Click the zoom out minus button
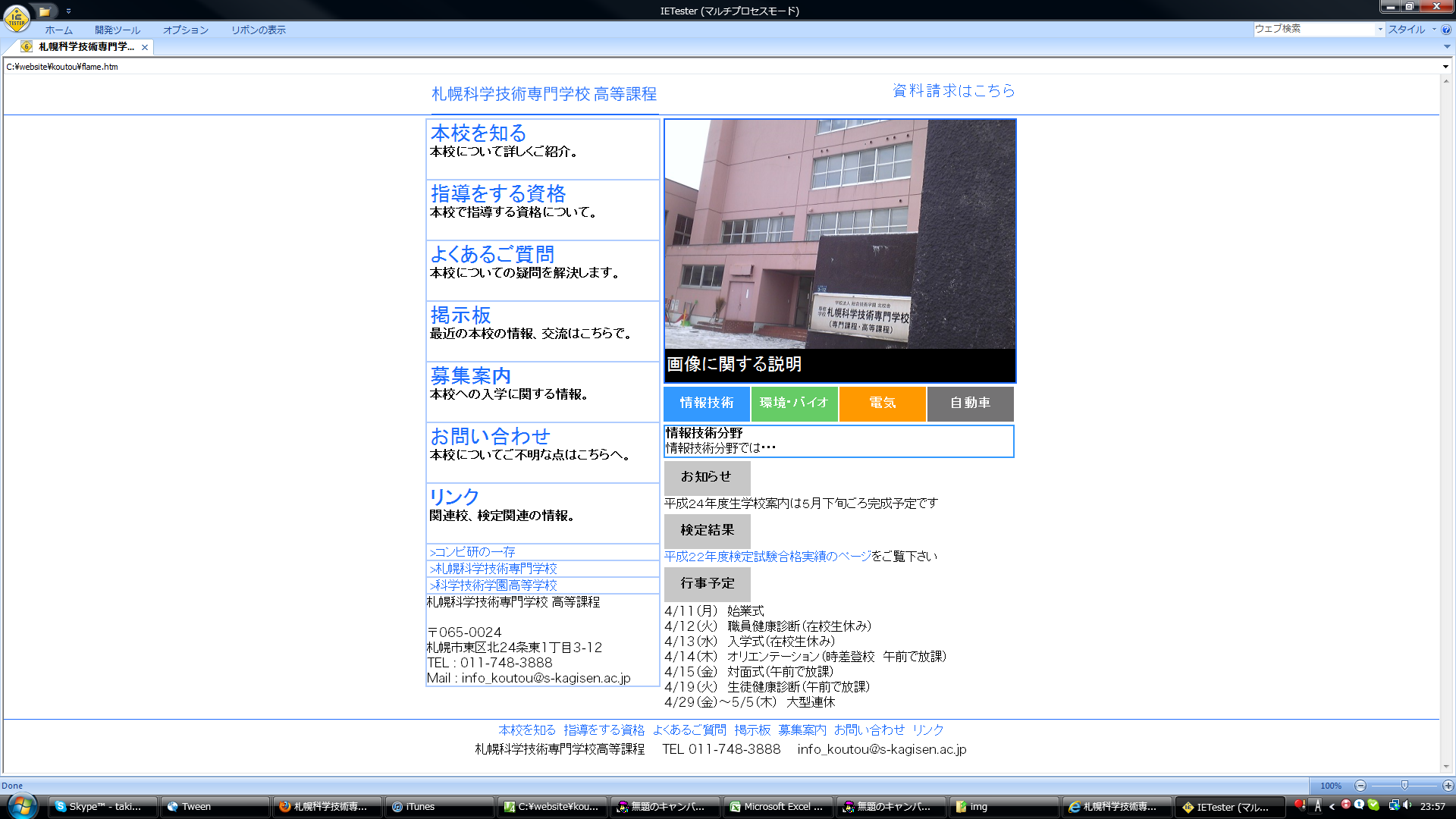The width and height of the screenshot is (1456, 819). click(1360, 786)
